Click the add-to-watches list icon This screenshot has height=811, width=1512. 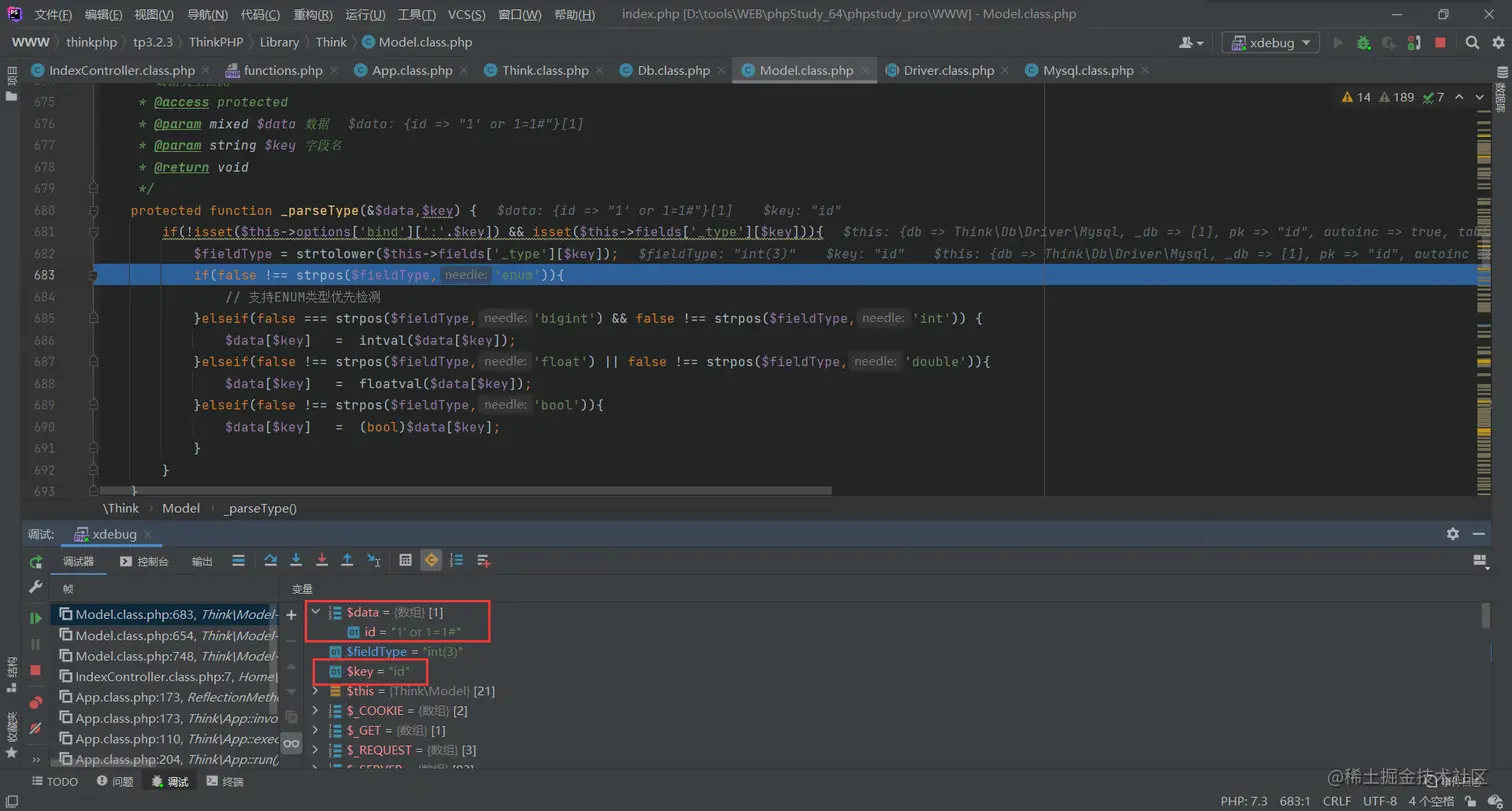(484, 561)
